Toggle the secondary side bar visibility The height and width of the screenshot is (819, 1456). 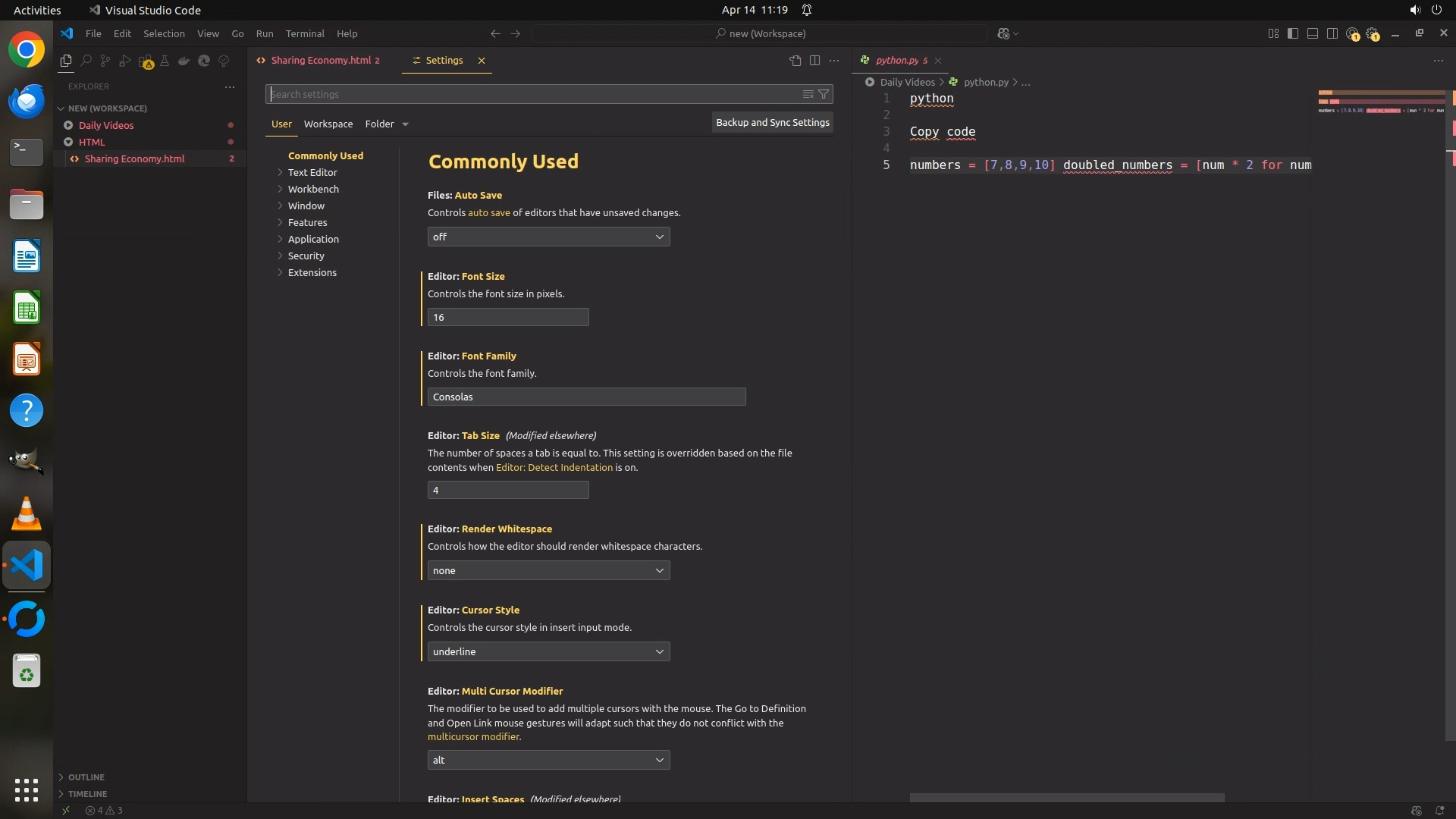(x=1332, y=33)
